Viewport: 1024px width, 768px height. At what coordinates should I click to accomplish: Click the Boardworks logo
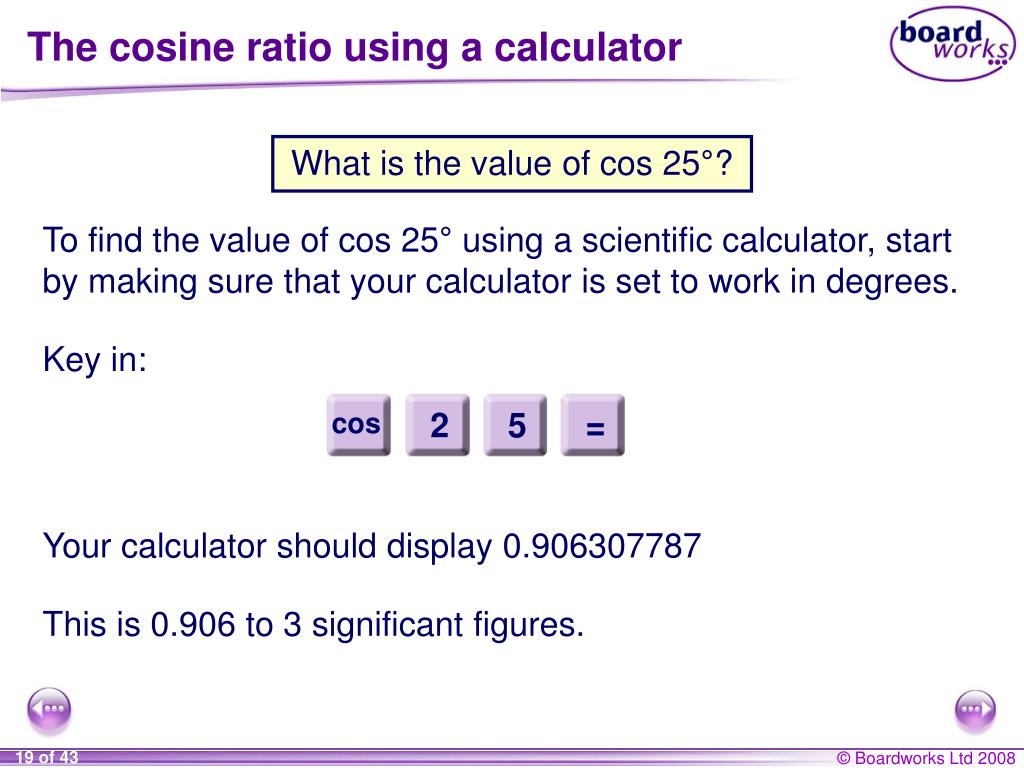[953, 43]
